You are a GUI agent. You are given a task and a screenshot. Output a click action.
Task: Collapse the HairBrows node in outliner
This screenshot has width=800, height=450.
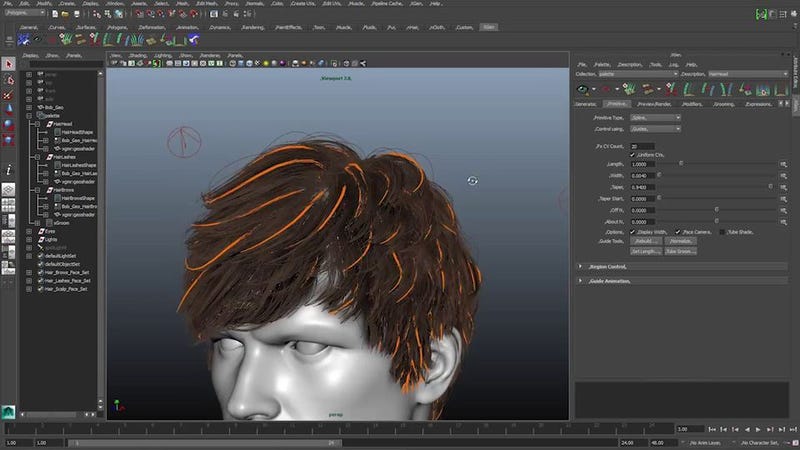click(x=37, y=190)
